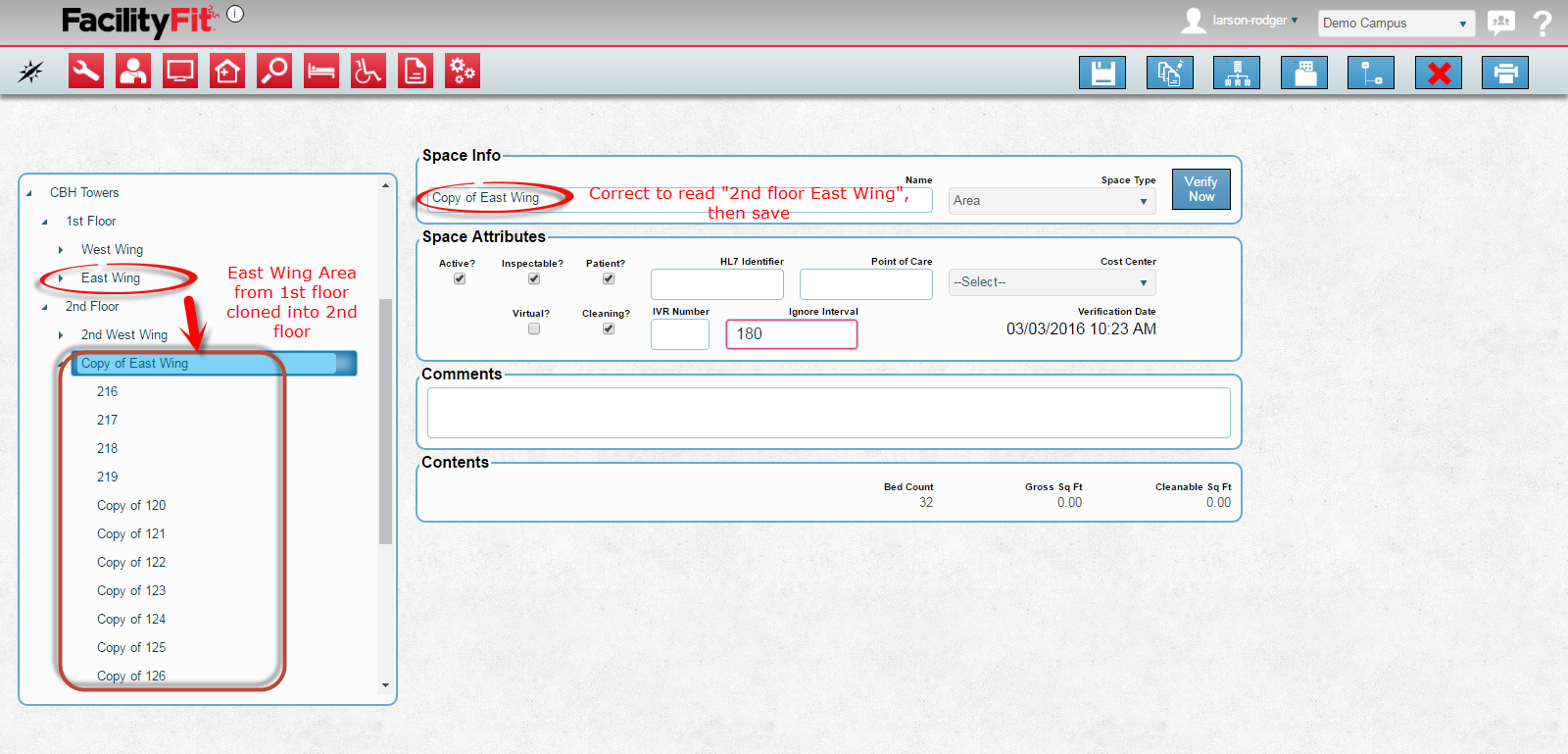1568x754 pixels.
Task: Click the wheelchair transport icon
Action: click(x=368, y=72)
